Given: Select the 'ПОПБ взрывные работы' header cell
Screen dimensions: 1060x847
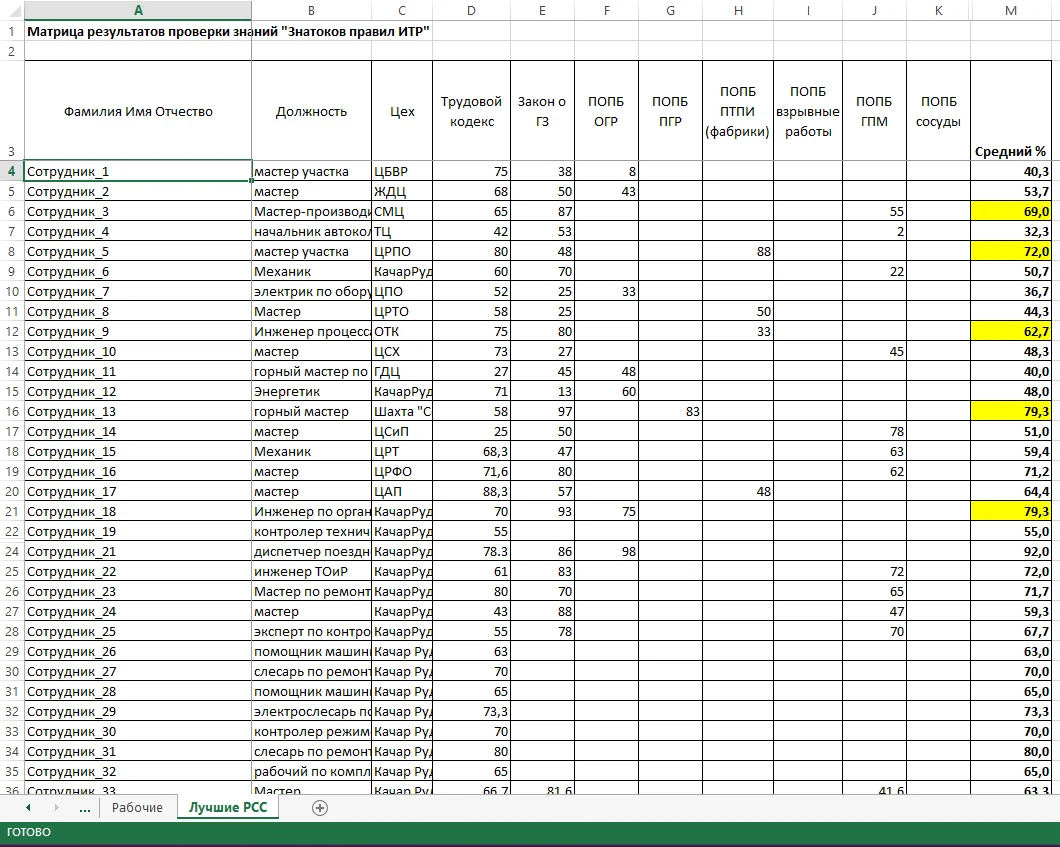Looking at the screenshot, I should [x=808, y=111].
